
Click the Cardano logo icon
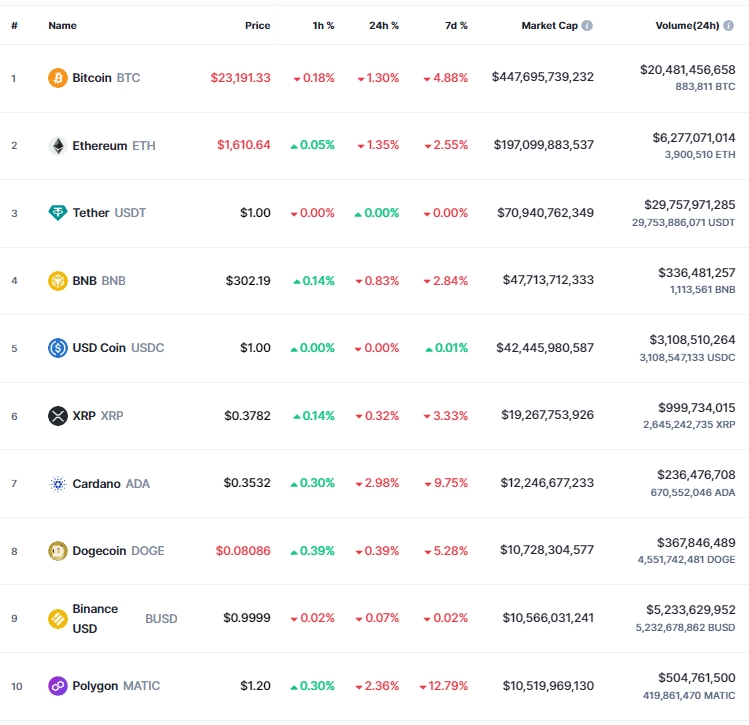coord(58,484)
